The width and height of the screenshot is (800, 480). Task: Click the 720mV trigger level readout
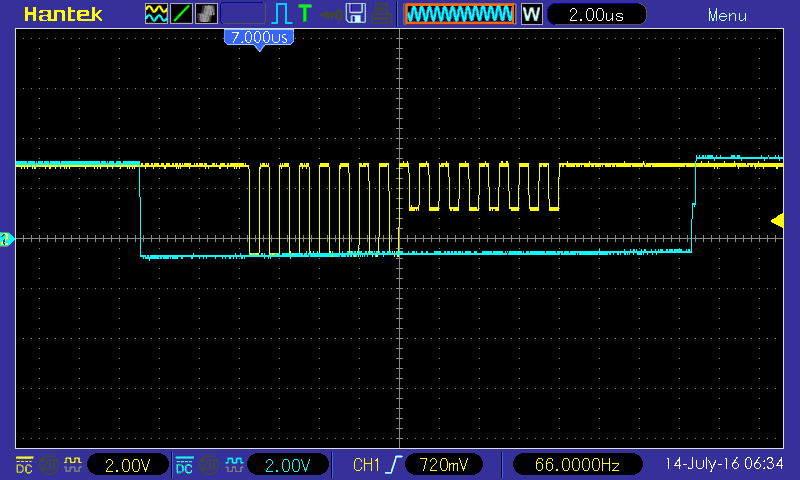[443, 465]
